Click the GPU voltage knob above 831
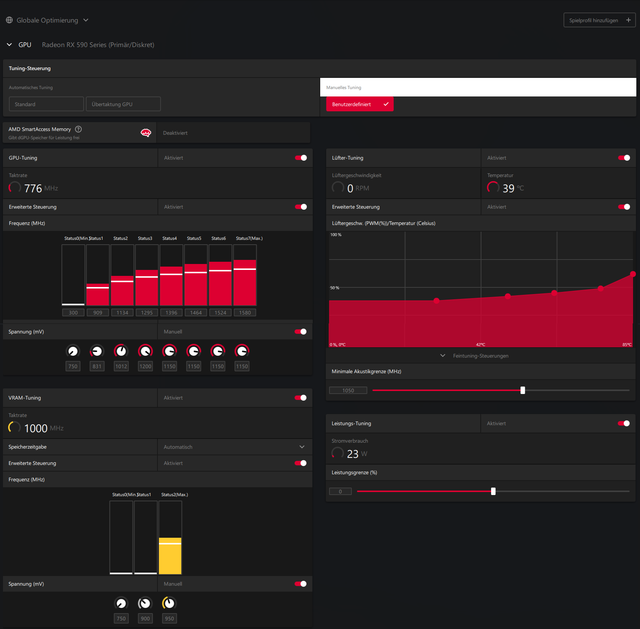 point(97,351)
